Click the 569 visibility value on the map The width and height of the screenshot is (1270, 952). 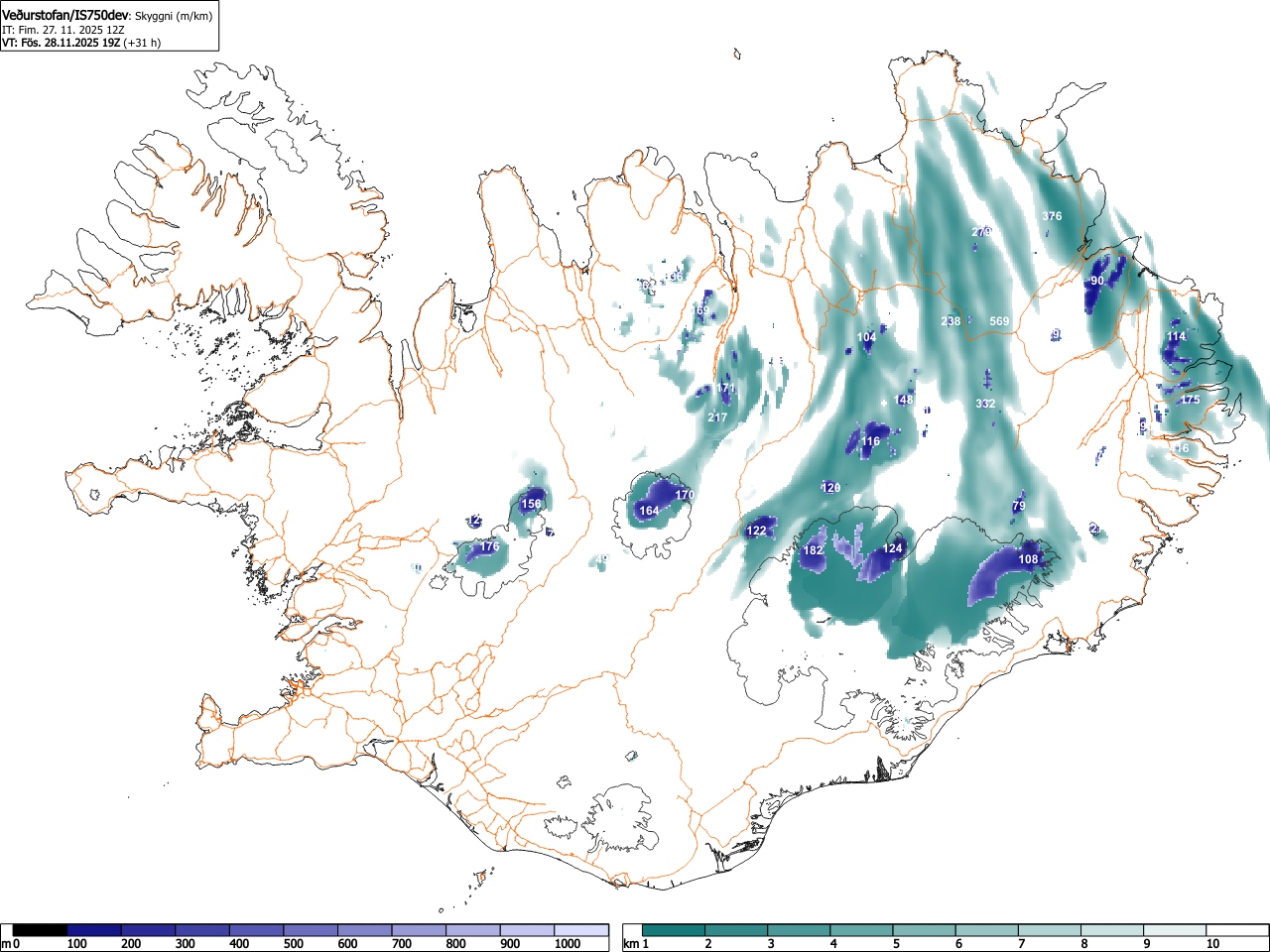999,321
